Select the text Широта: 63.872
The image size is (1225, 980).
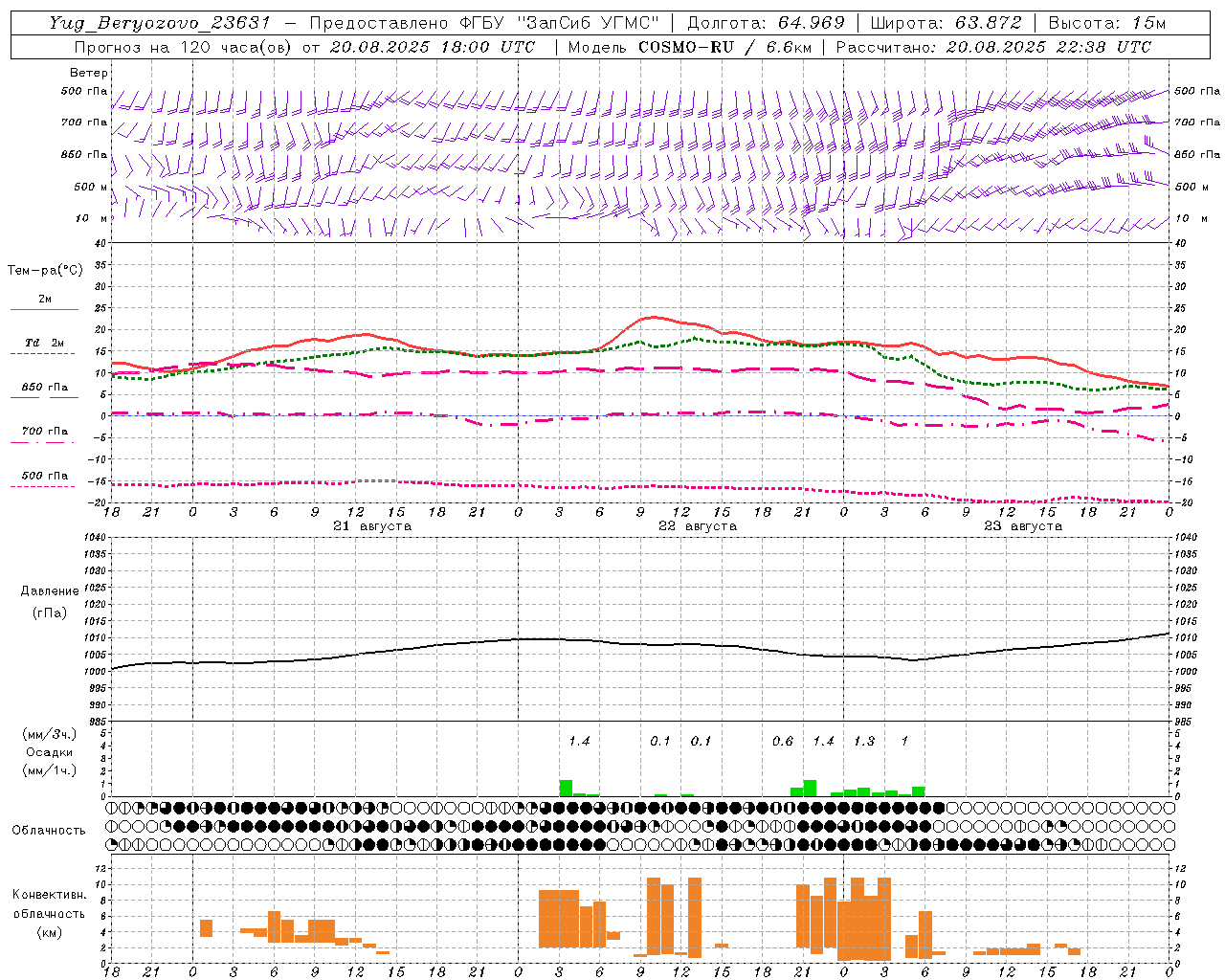tap(946, 23)
